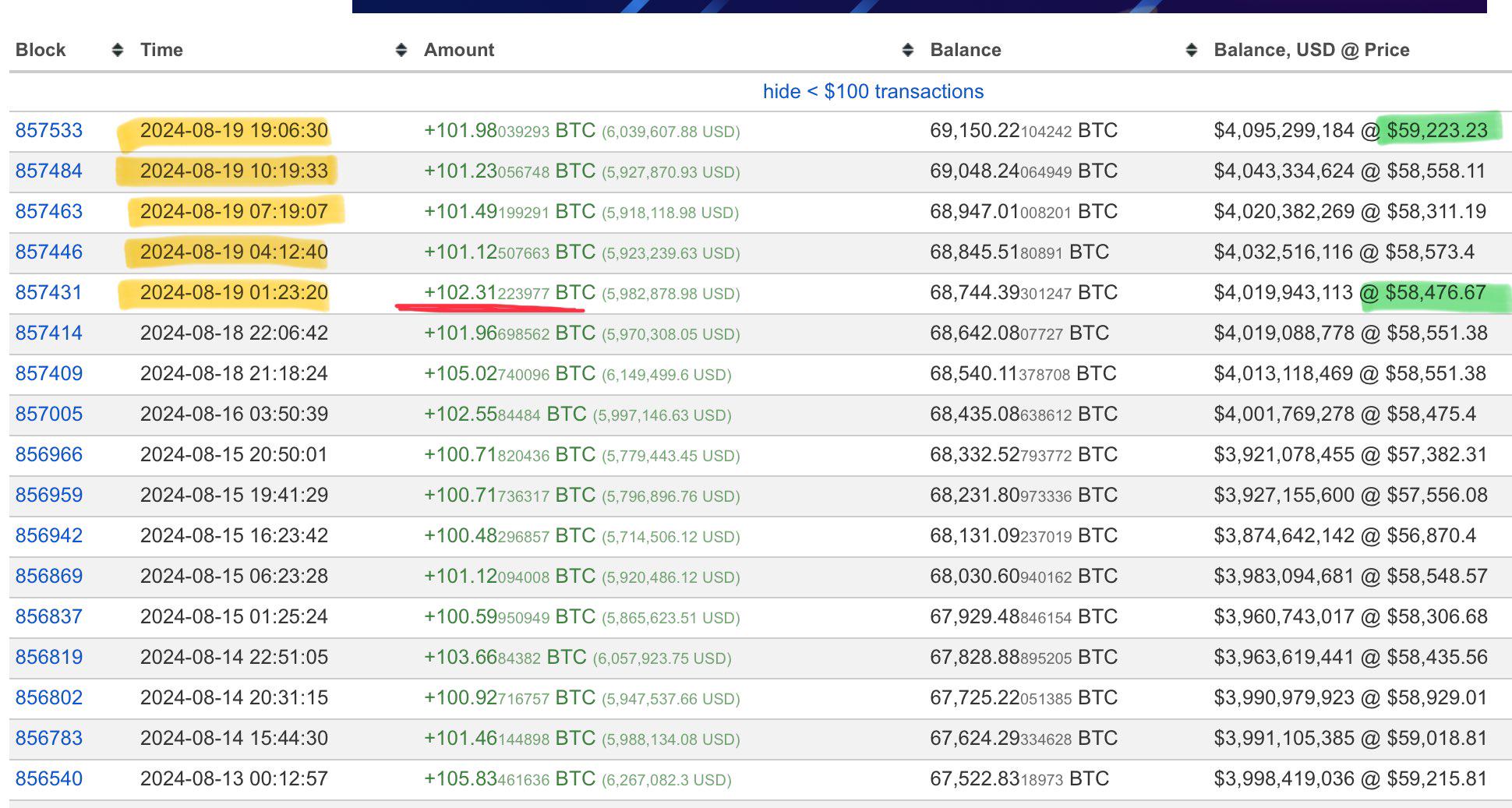Image resolution: width=1512 pixels, height=808 pixels.
Task: Open block 856540 link
Action: pos(49,778)
